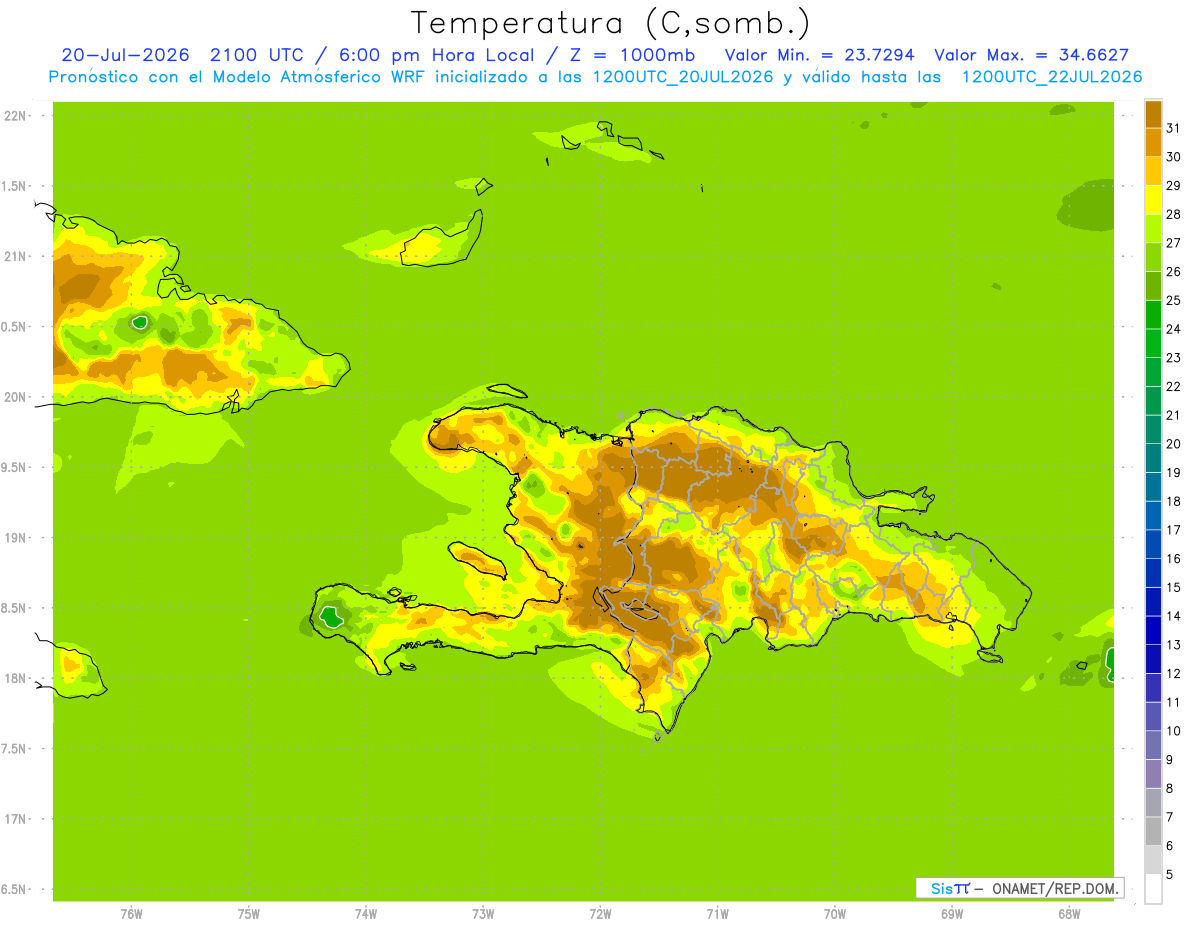The height and width of the screenshot is (927, 1200).
Task: Click the 'ONAMET/REP.DOM.' credit label
Action: 1055,888
